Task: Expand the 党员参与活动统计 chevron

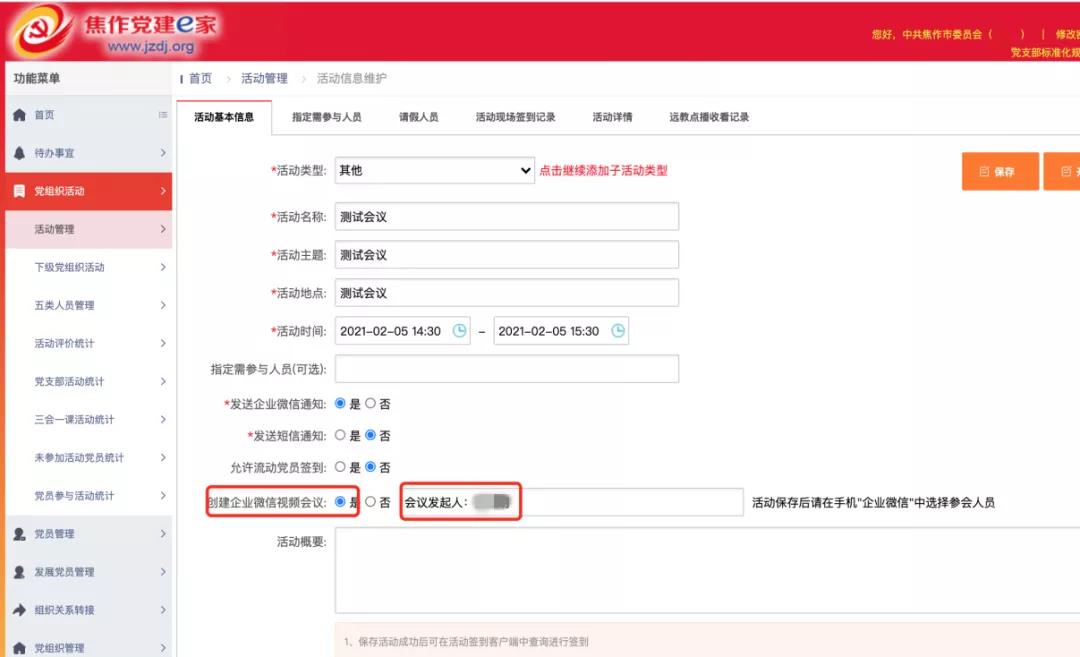Action: click(x=163, y=496)
